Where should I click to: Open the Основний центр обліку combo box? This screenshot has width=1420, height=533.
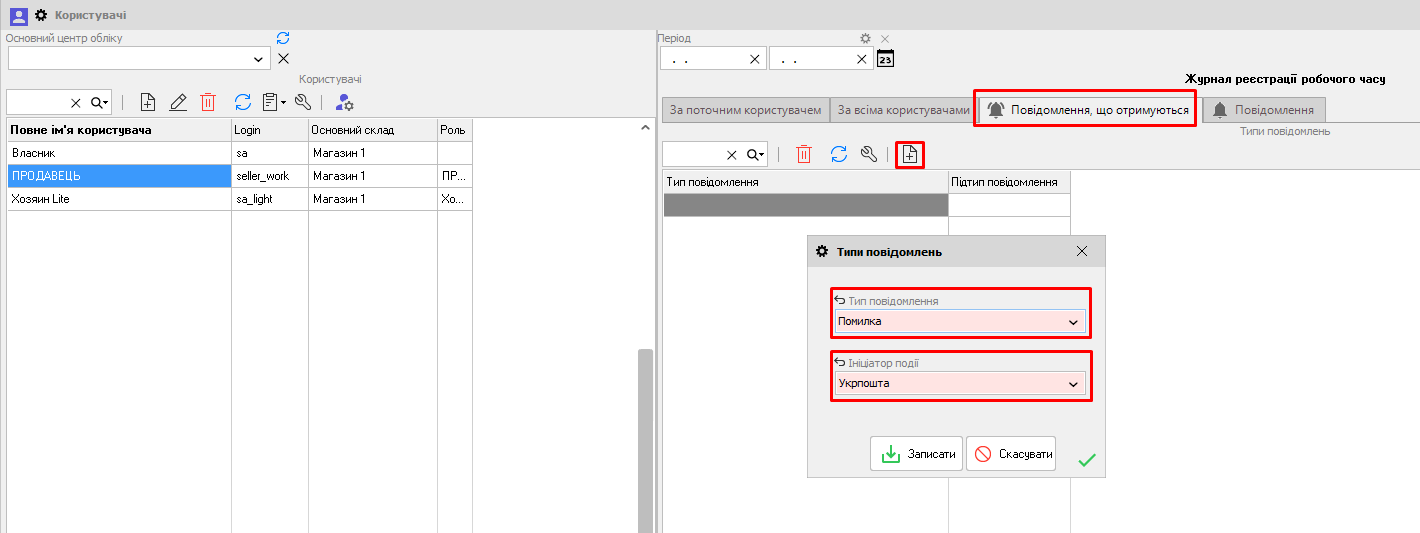(x=259, y=59)
